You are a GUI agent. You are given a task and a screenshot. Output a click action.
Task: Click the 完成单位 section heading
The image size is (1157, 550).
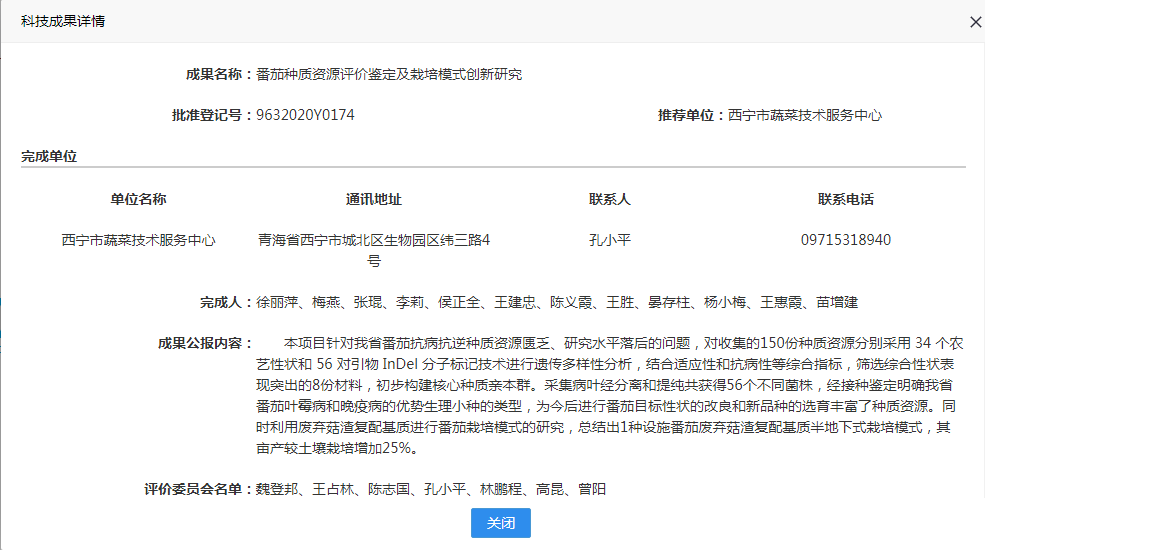49,156
